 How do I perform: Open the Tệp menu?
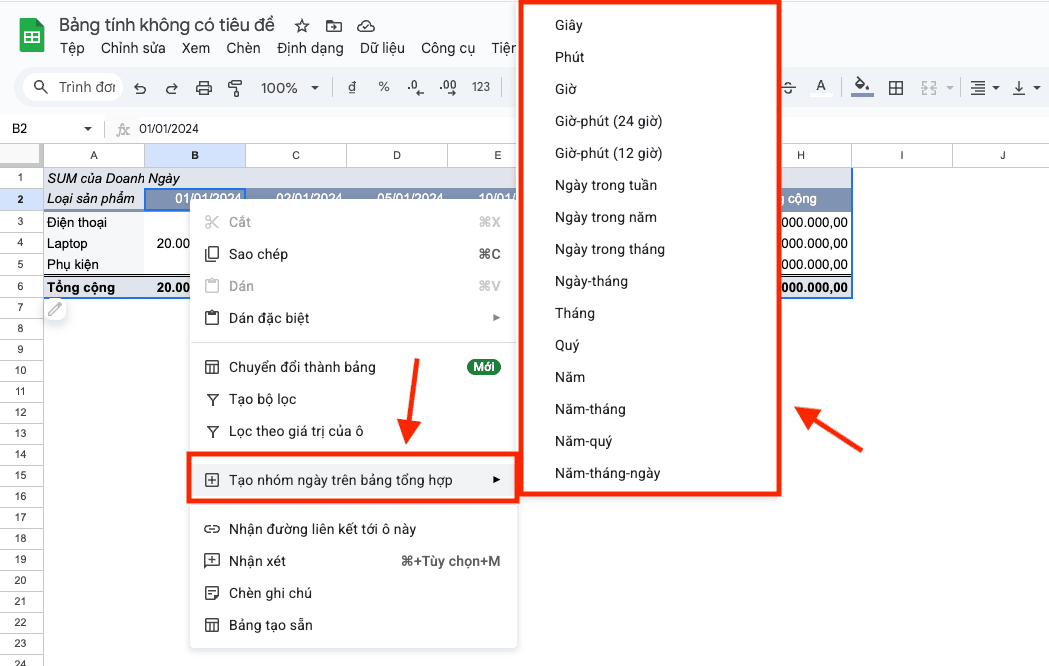[72, 48]
